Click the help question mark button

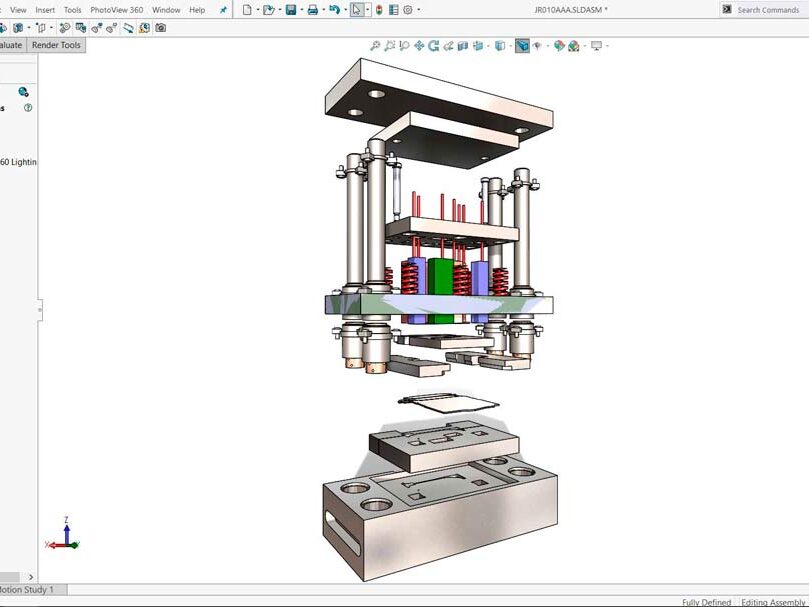28,108
